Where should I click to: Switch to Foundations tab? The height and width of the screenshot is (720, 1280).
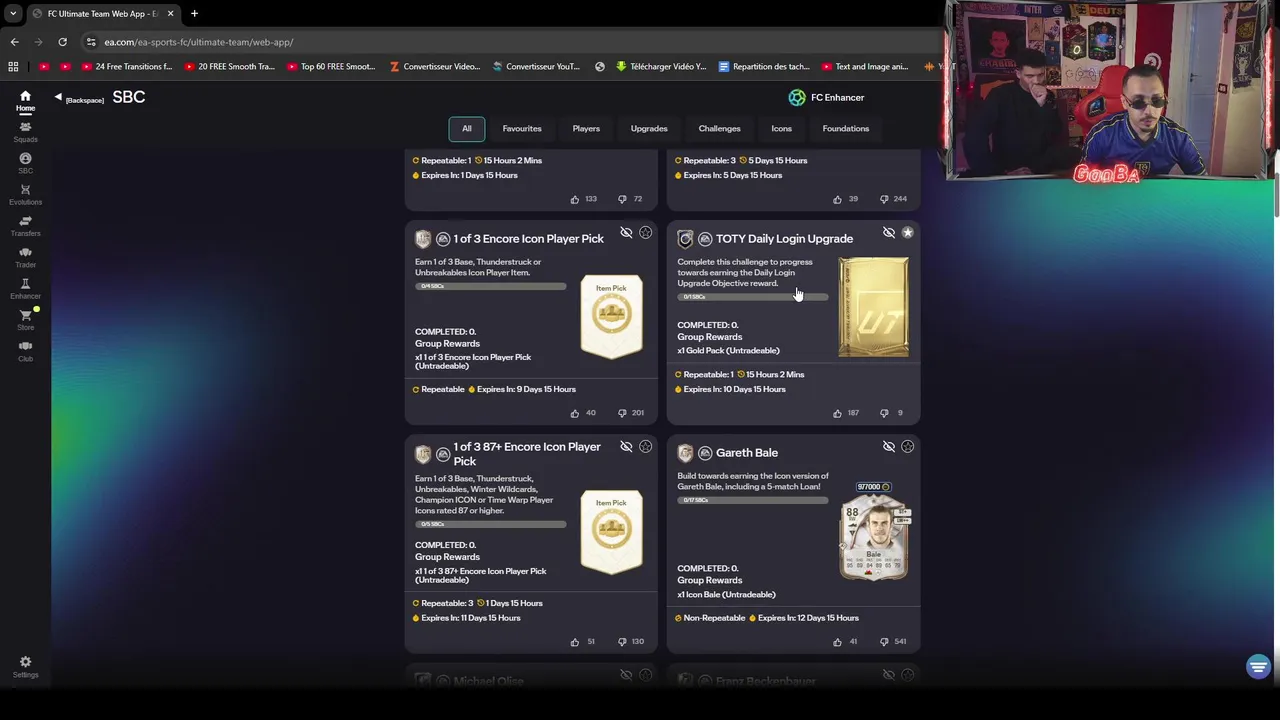pyautogui.click(x=846, y=128)
